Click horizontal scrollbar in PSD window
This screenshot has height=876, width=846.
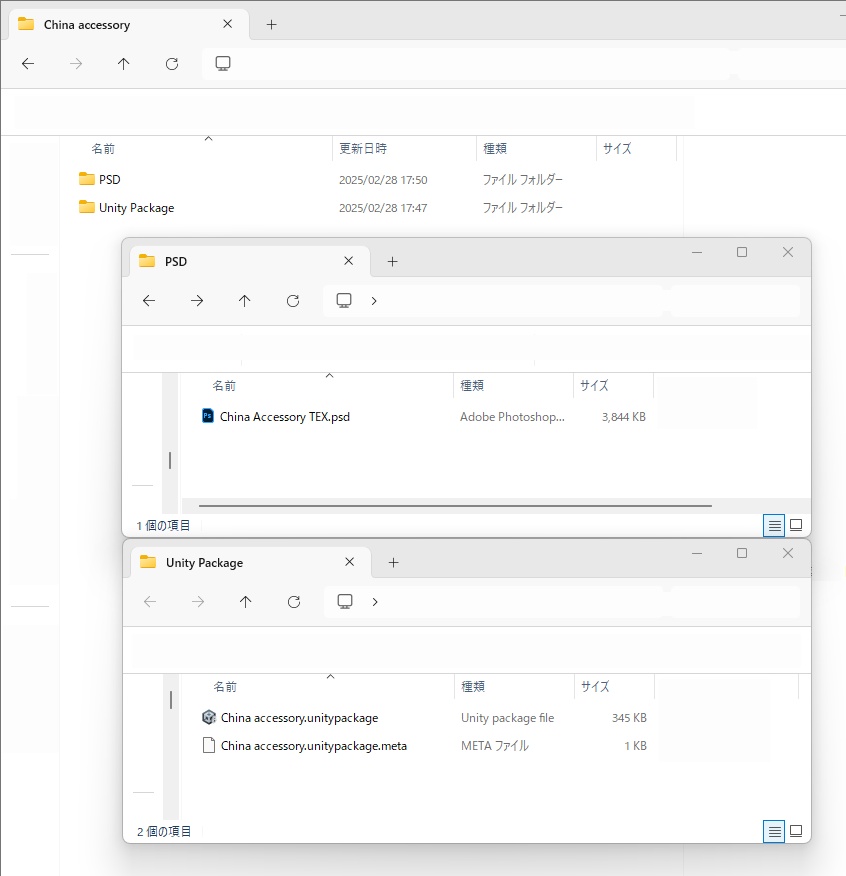pos(455,506)
